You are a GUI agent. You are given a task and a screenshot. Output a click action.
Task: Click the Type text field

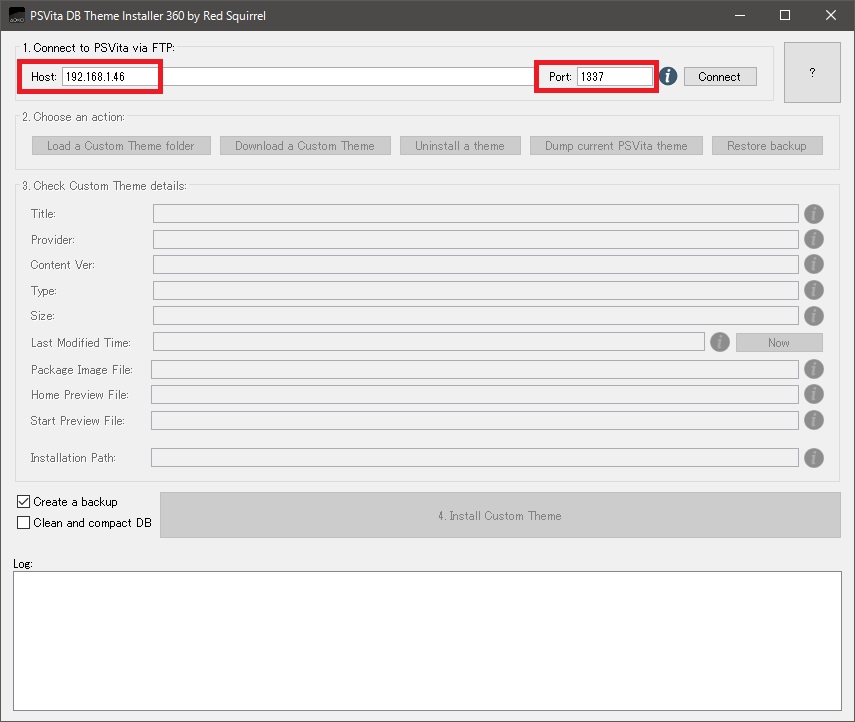tap(475, 290)
